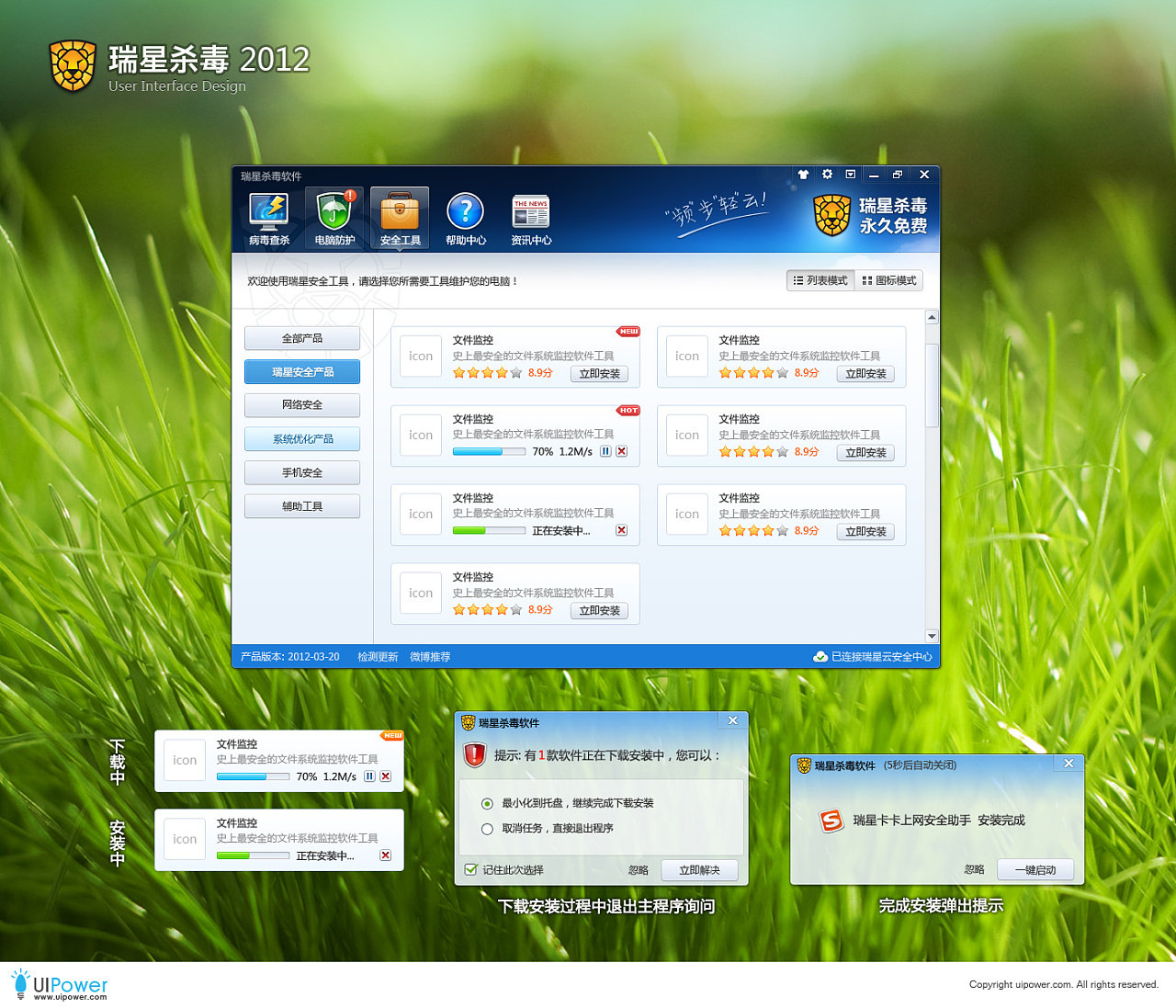Open the 资讯中心 news icon
Screen dimensions: 1176x1008
pyautogui.click(x=531, y=218)
